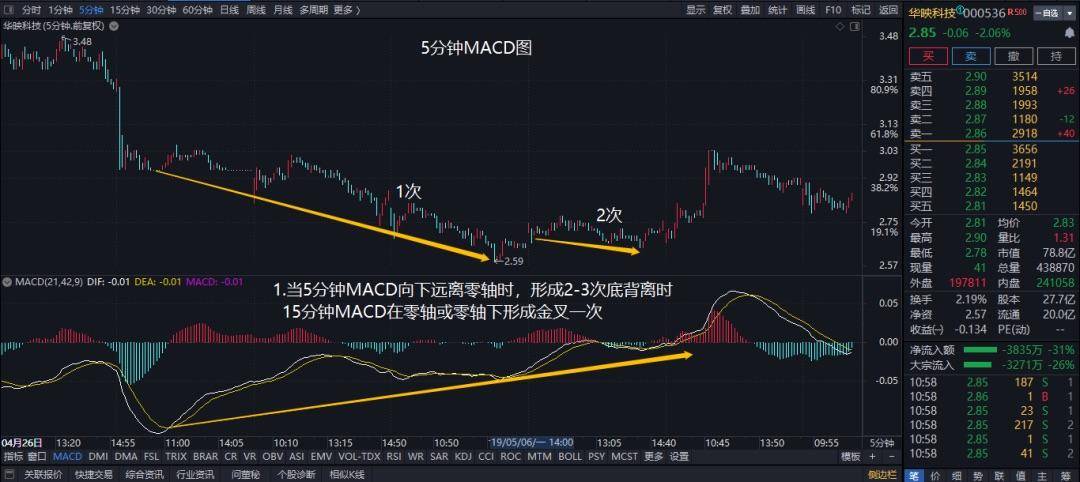This screenshot has height=482, width=1080.
Task: Click the list icon beside the diamond
Action: click(855, 26)
